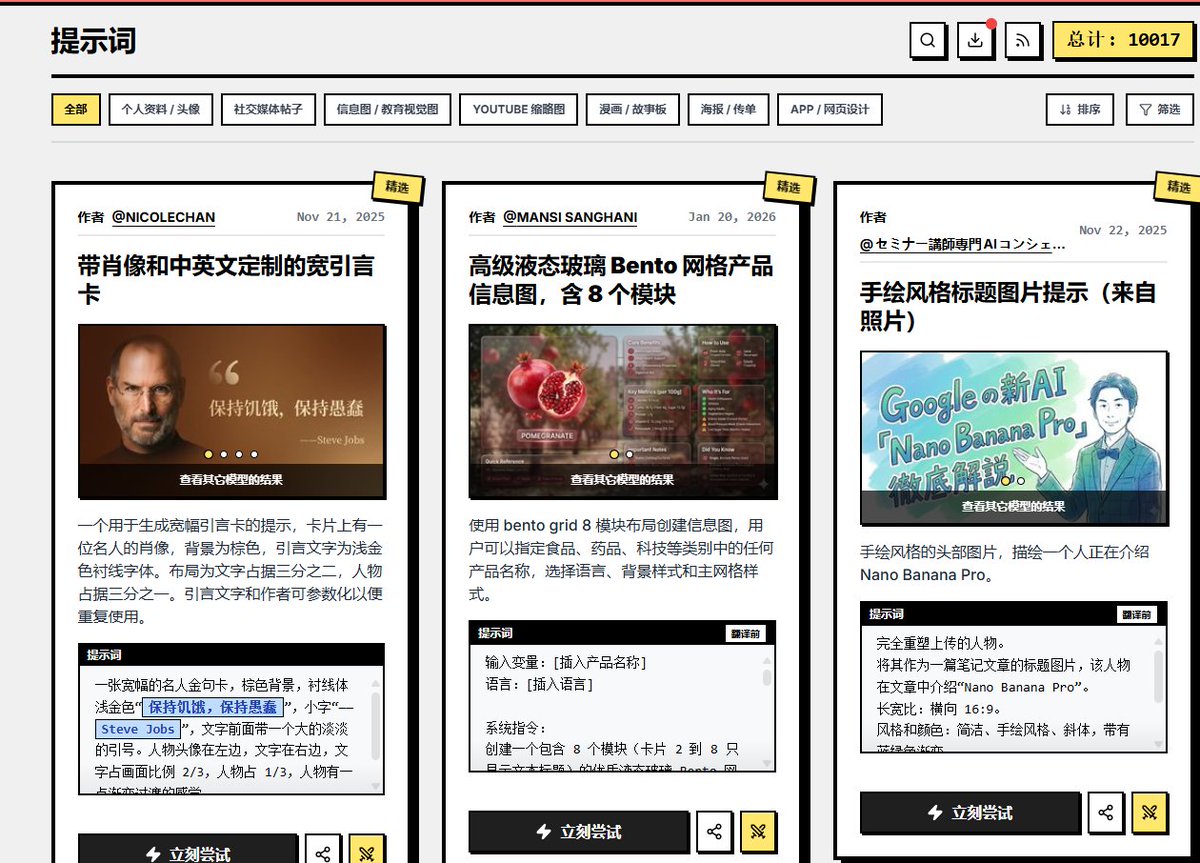Open author link @NICOLECHAN
Viewport: 1200px width, 863px height.
tap(163, 217)
